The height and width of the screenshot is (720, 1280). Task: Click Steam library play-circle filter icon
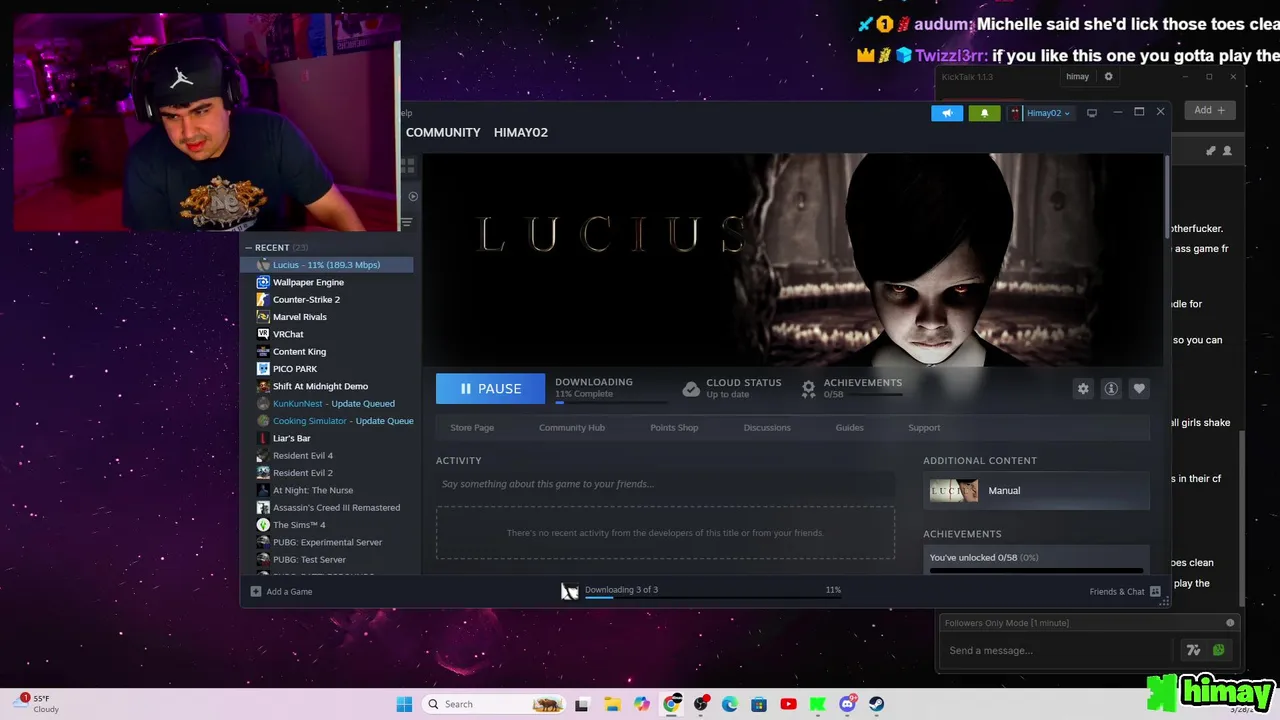click(x=413, y=196)
